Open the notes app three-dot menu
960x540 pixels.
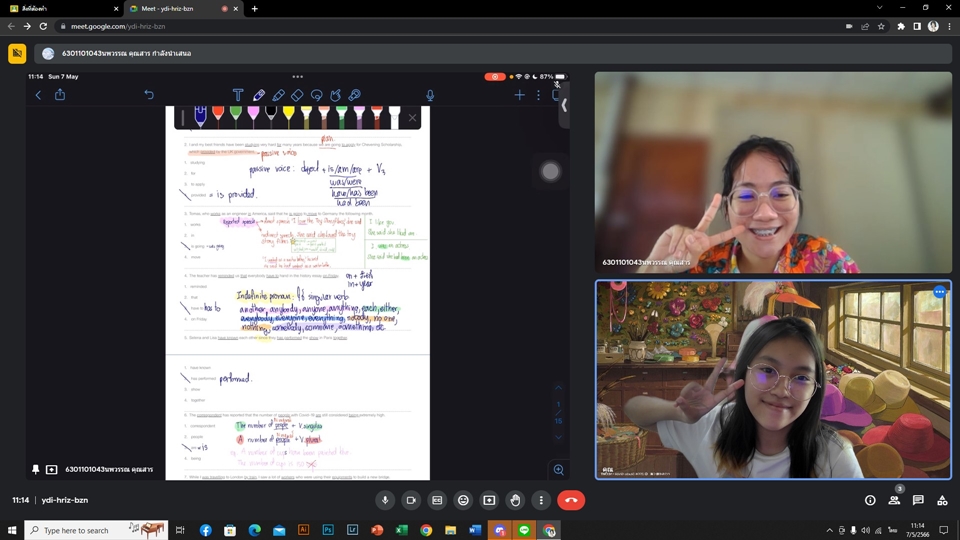coord(539,95)
